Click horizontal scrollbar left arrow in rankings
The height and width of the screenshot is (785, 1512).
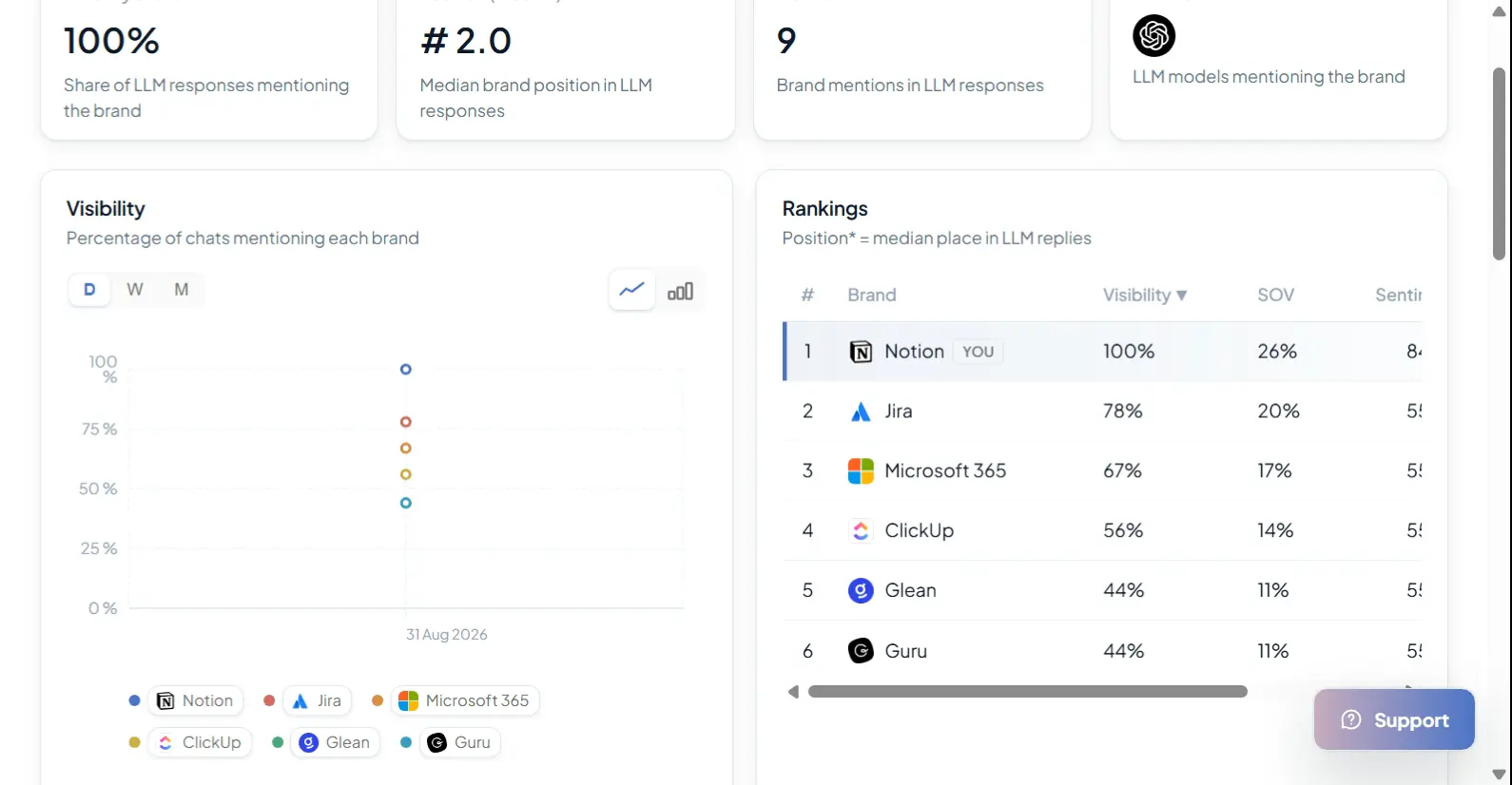coord(793,692)
